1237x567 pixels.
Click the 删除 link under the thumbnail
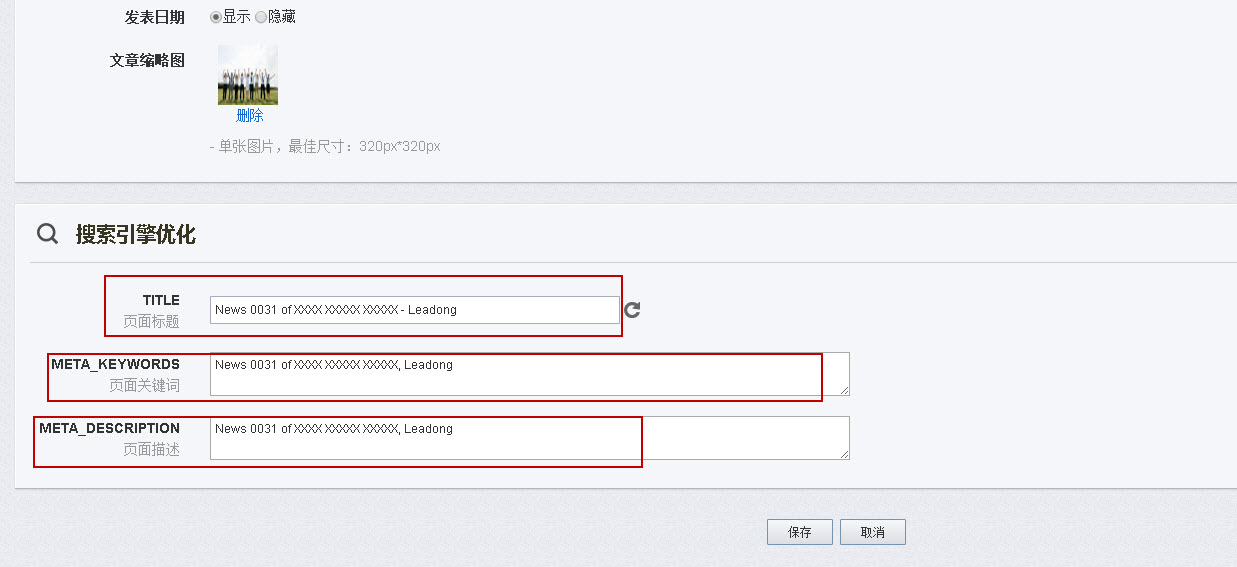(x=249, y=115)
